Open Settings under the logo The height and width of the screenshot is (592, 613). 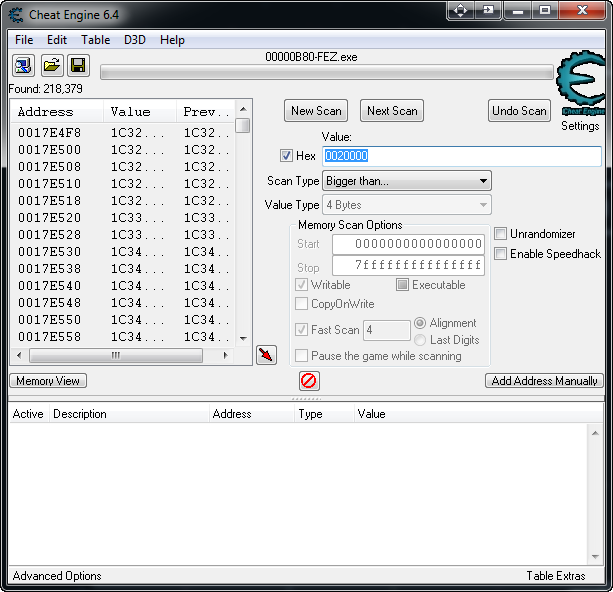[x=580, y=126]
